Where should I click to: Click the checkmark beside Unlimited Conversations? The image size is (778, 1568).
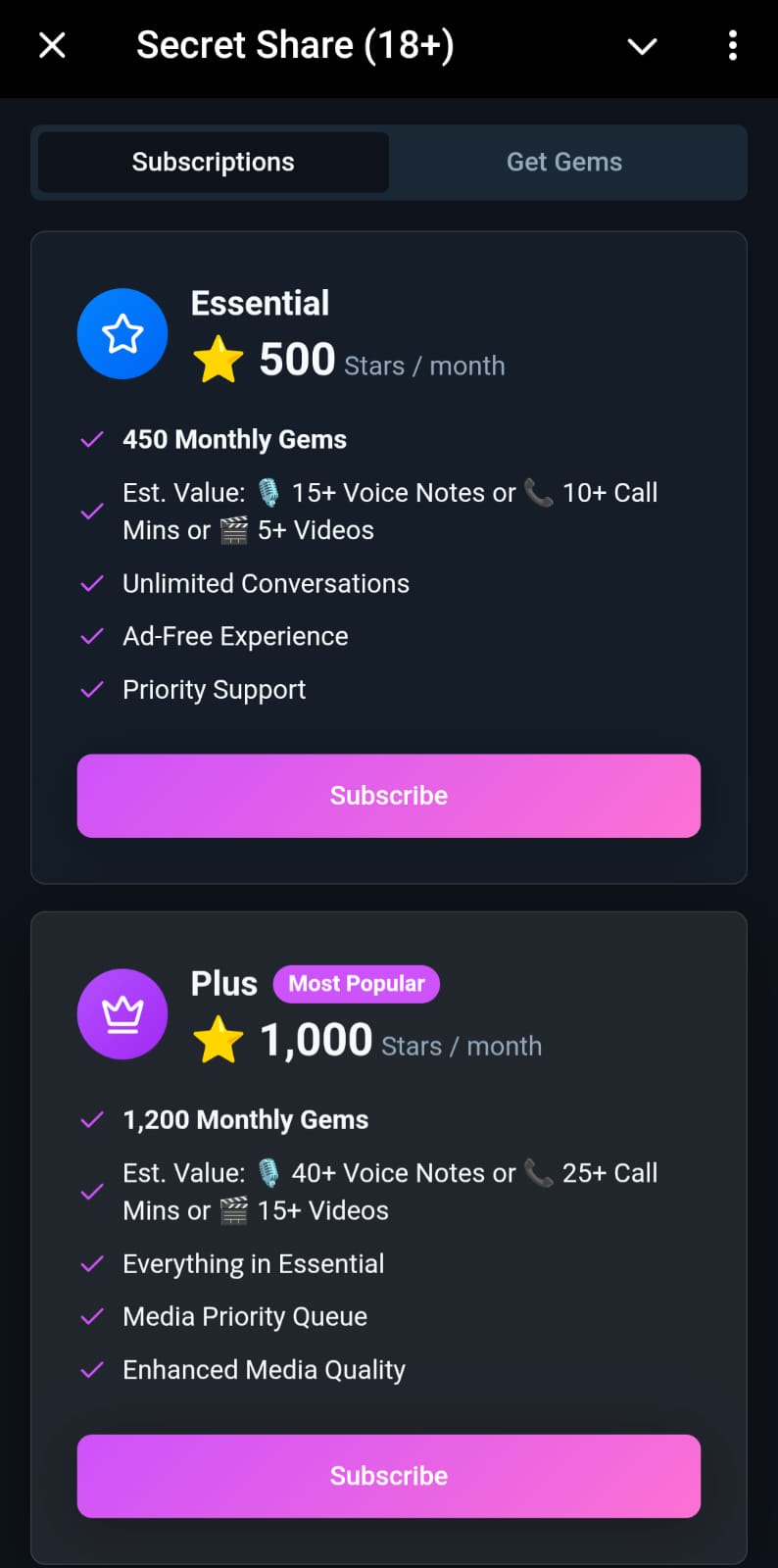pyautogui.click(x=92, y=584)
